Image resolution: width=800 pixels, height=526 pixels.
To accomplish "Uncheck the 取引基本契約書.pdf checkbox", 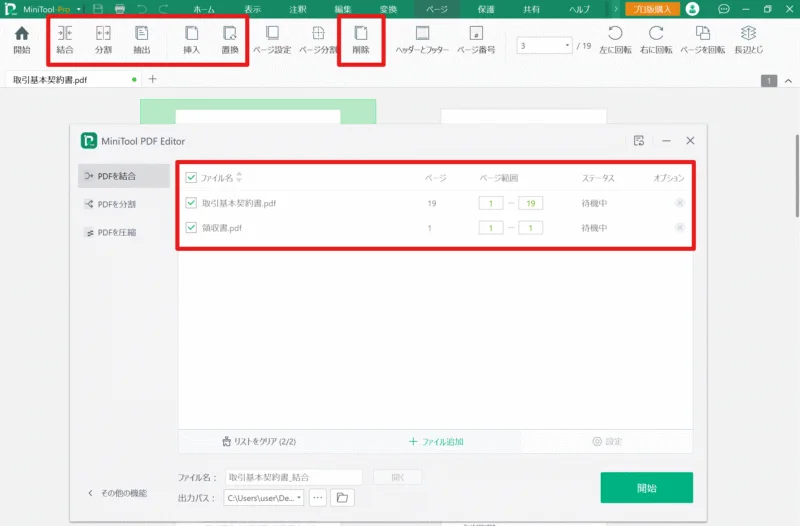I will point(191,203).
